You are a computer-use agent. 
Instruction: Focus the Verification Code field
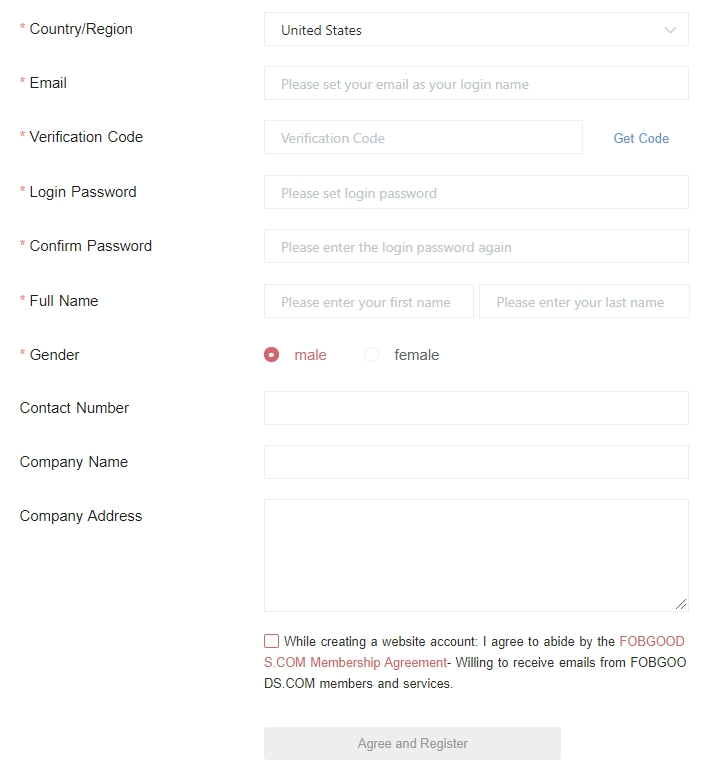point(423,138)
